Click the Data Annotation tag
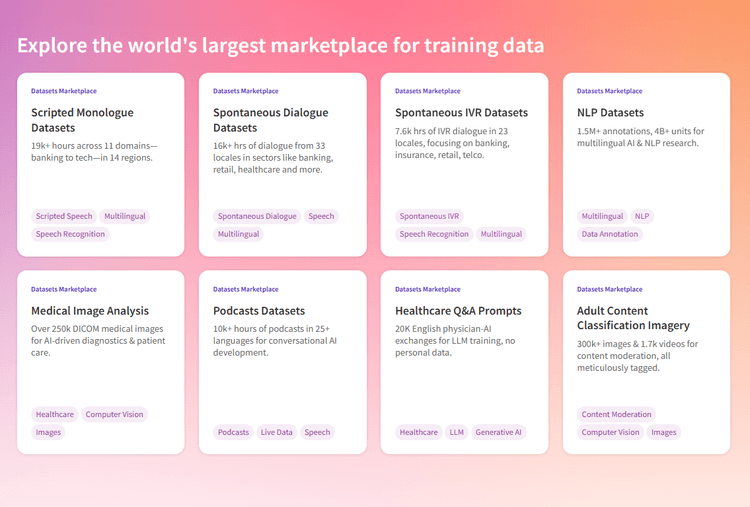 tap(609, 234)
